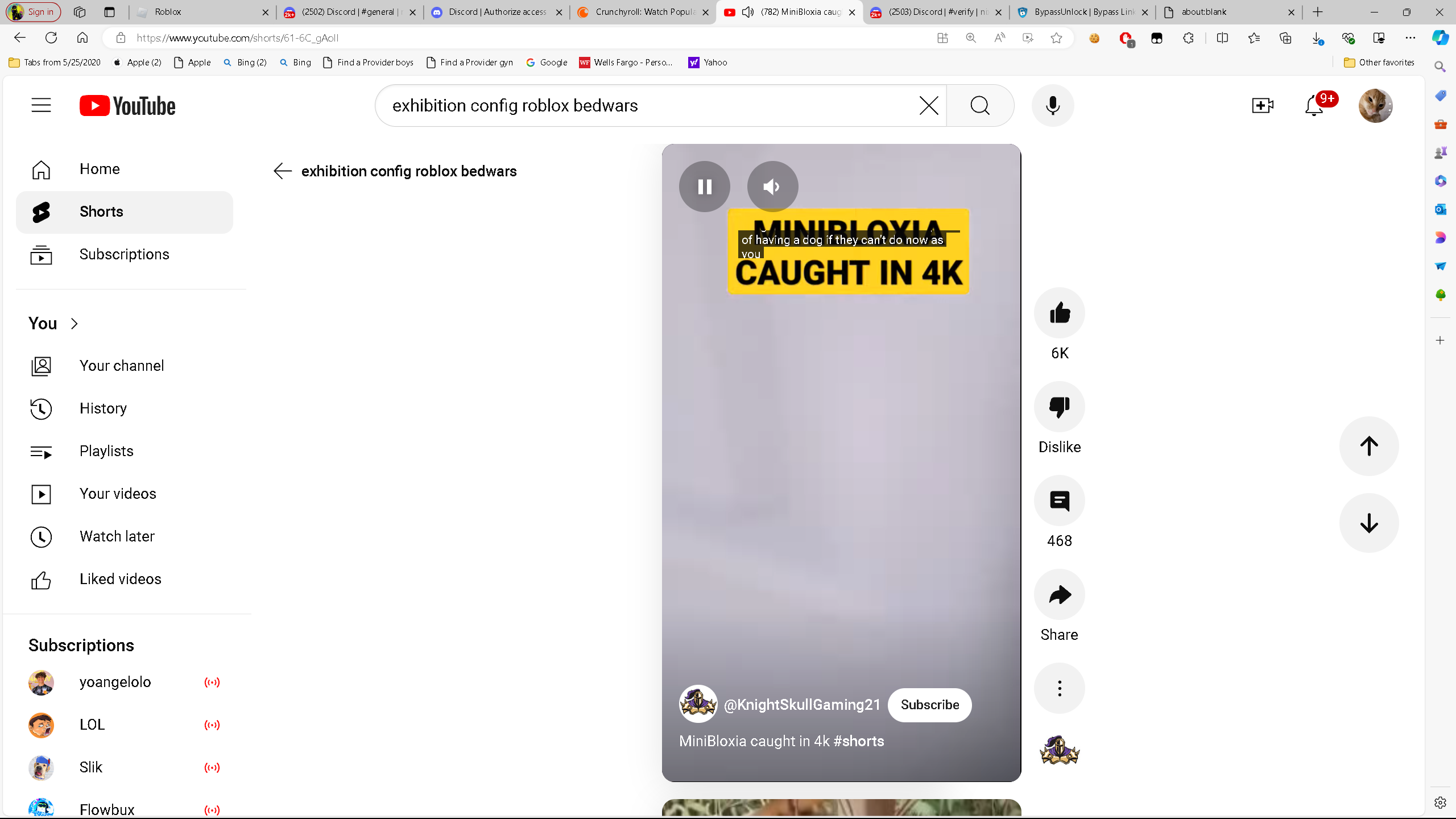The height and width of the screenshot is (819, 1456).
Task: Mute the Short's volume button
Action: coord(772,187)
